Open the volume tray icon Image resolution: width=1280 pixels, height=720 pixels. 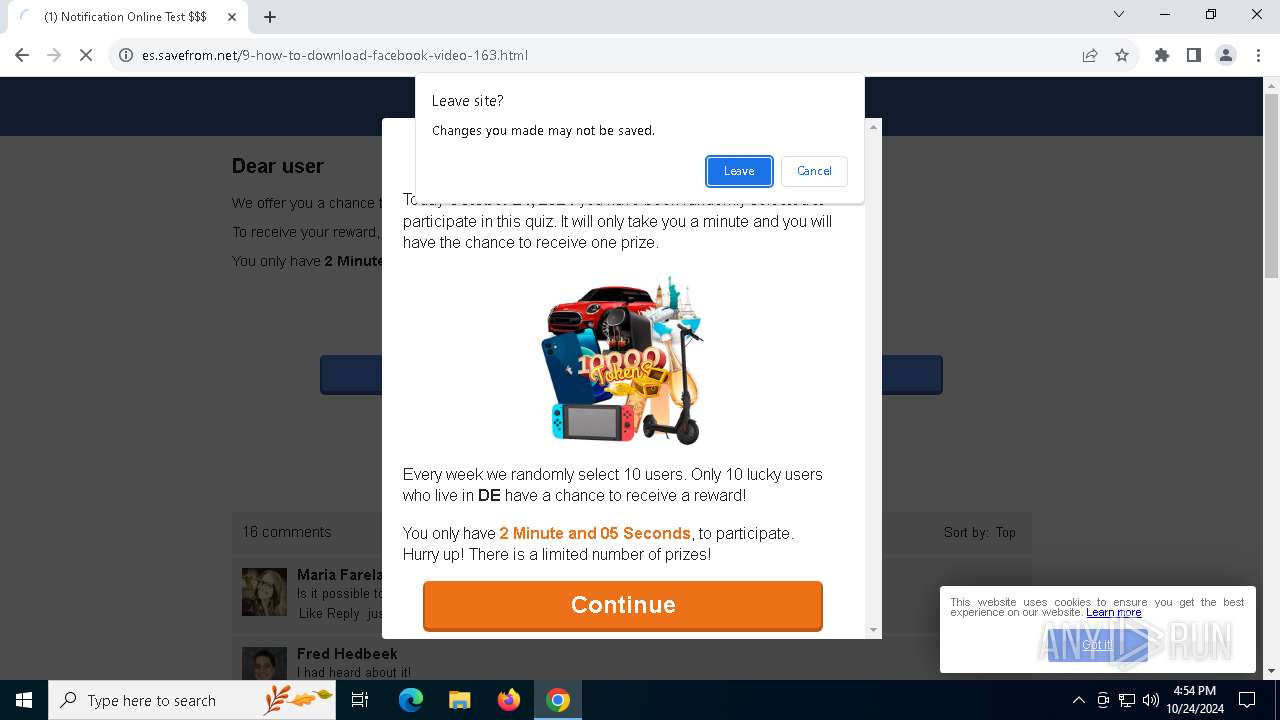tap(1151, 700)
